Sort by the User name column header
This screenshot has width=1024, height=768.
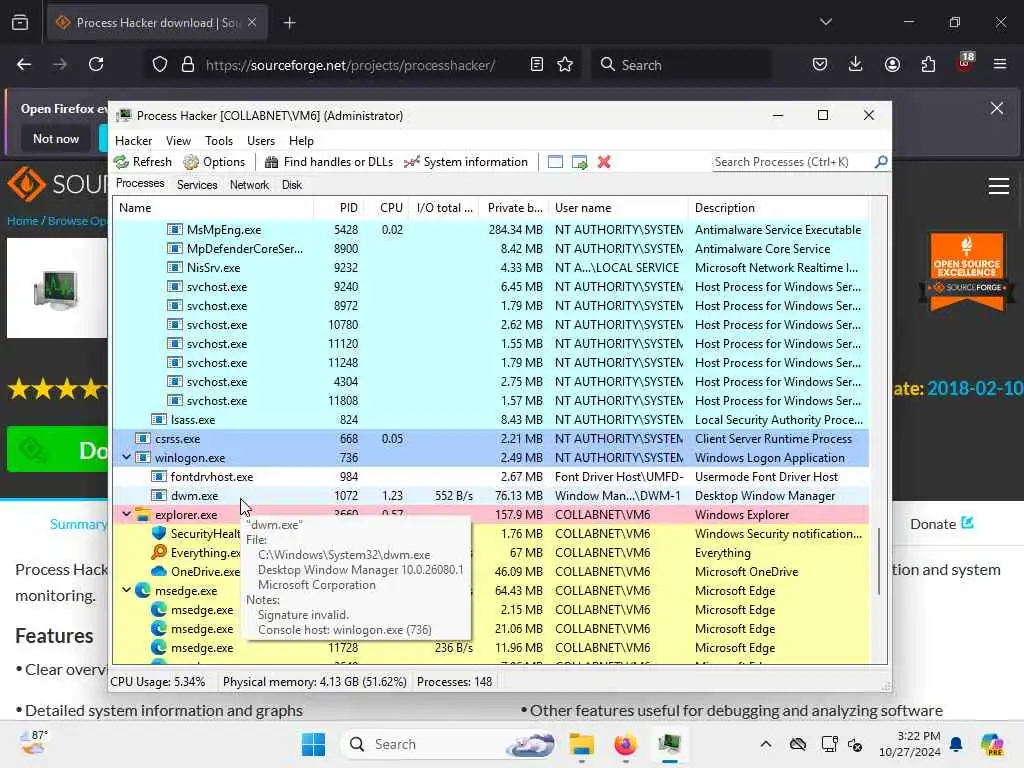tap(618, 208)
